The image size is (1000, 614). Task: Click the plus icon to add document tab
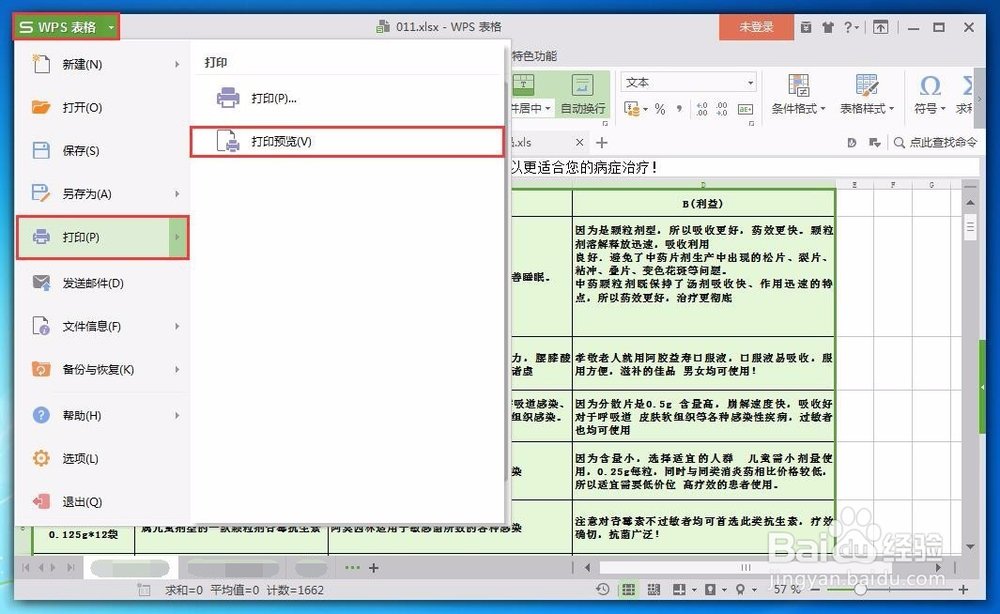point(601,142)
